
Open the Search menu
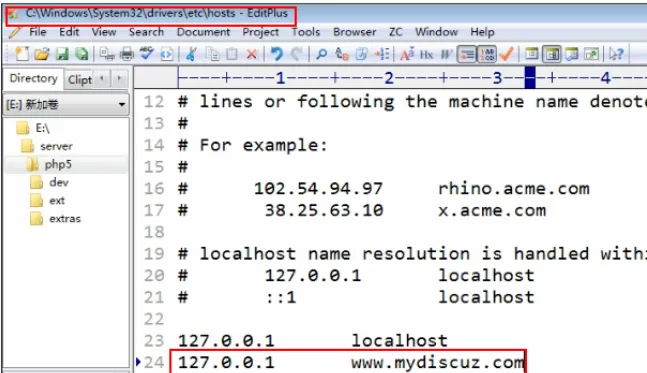click(146, 32)
